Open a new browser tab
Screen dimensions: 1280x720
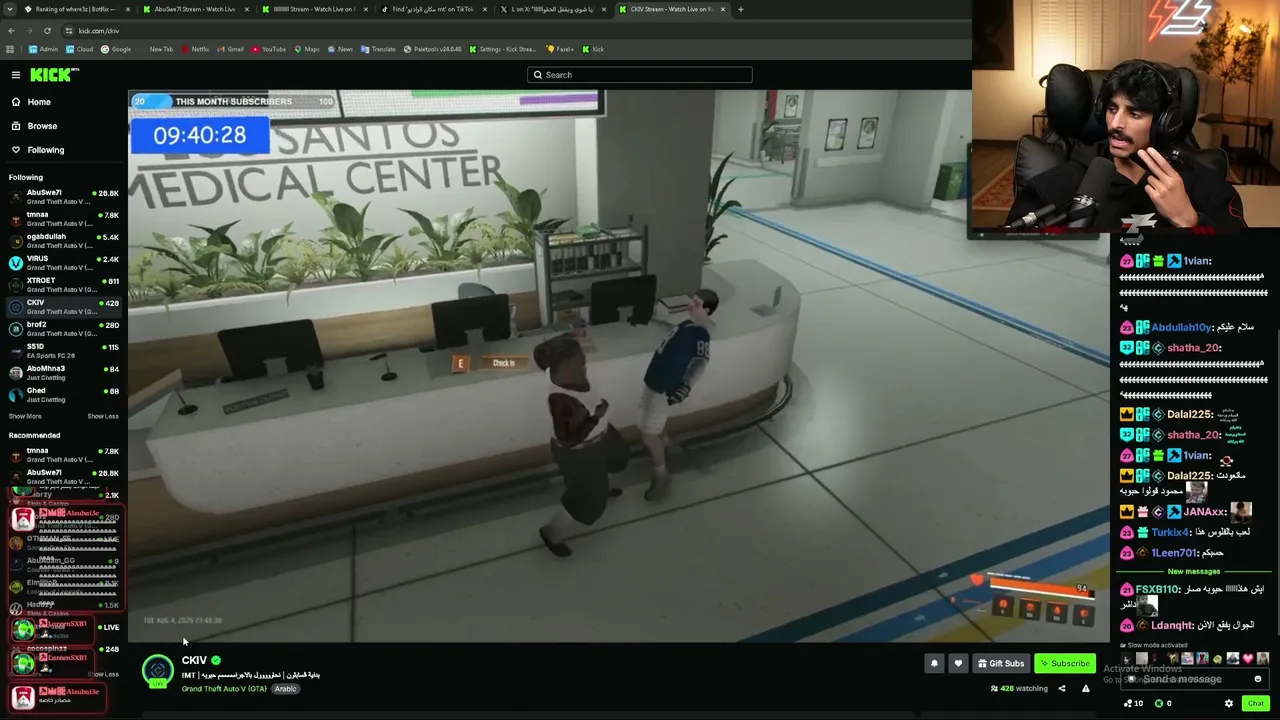tap(740, 9)
